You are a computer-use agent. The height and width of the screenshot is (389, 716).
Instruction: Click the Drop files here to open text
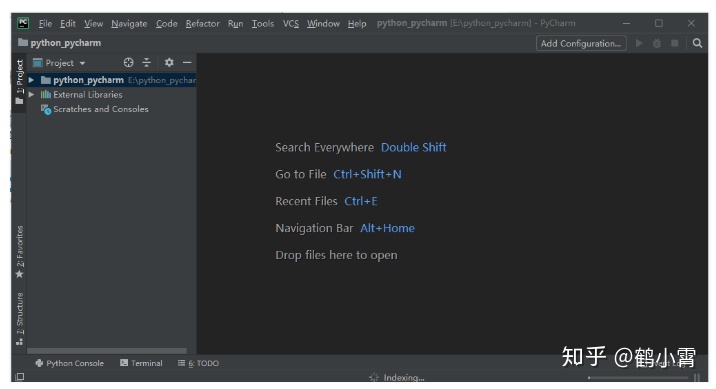(336, 255)
